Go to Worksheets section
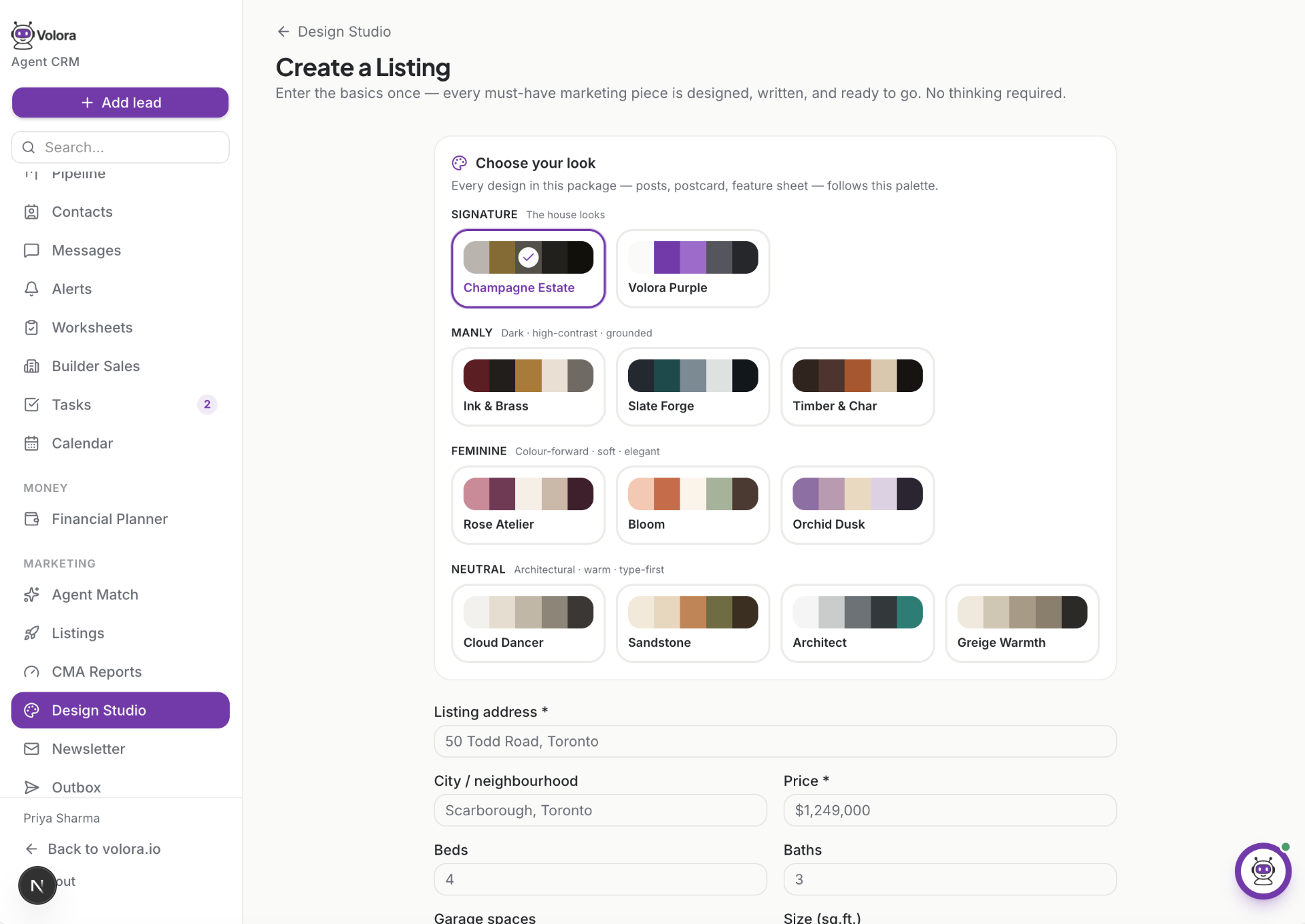The width and height of the screenshot is (1305, 924). pyautogui.click(x=120, y=327)
